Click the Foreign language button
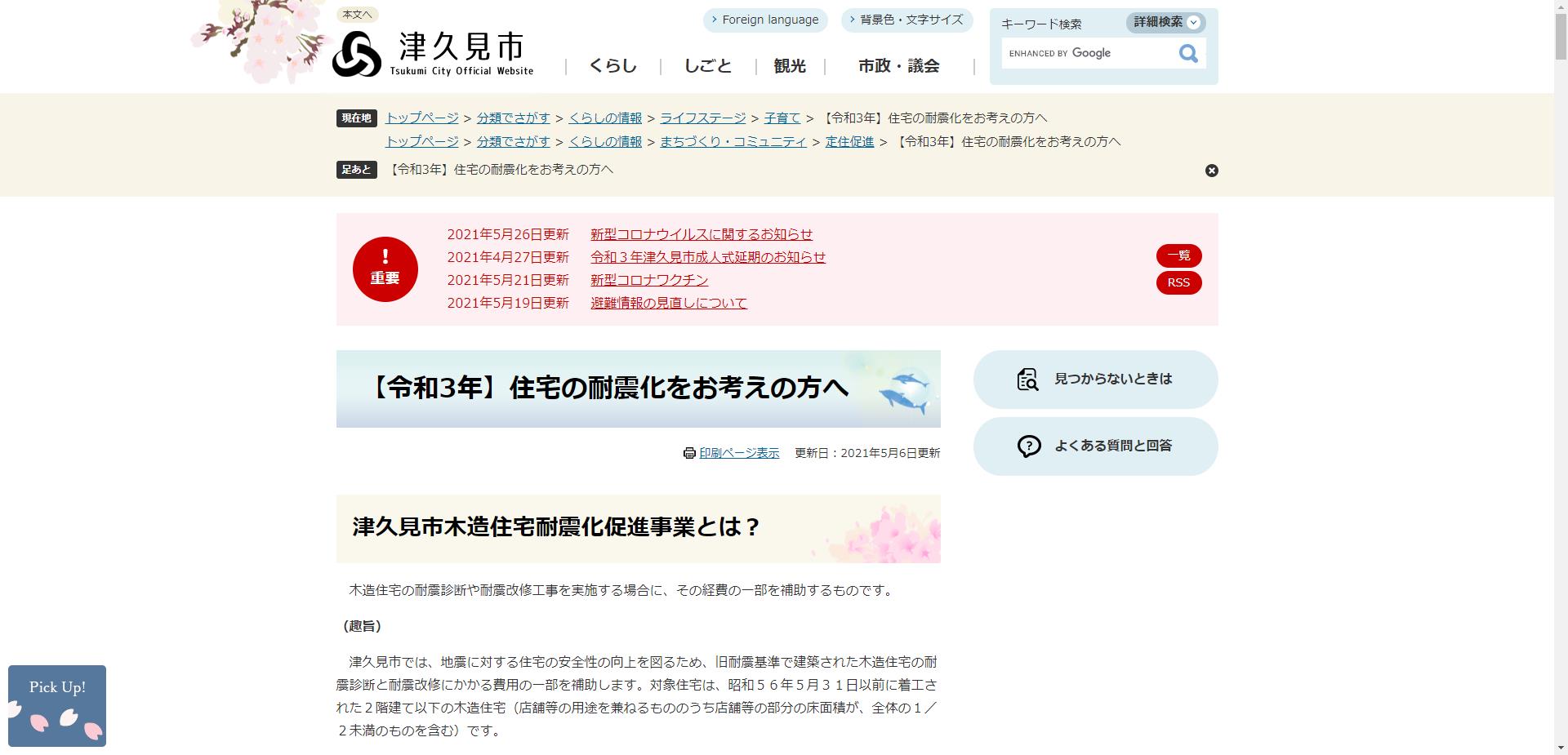Screen dimensions: 1568x755 pyautogui.click(x=764, y=20)
